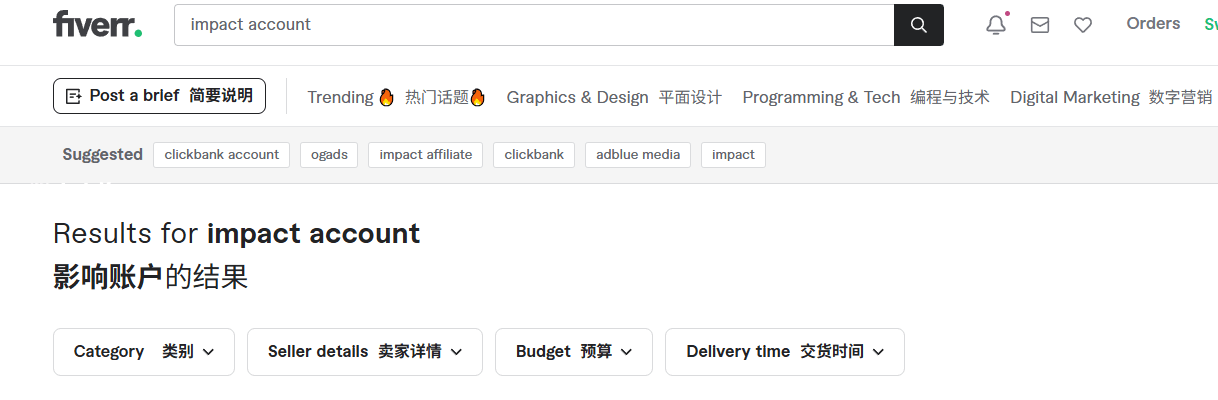
Task: Expand the Seller details dropdown
Action: click(365, 352)
